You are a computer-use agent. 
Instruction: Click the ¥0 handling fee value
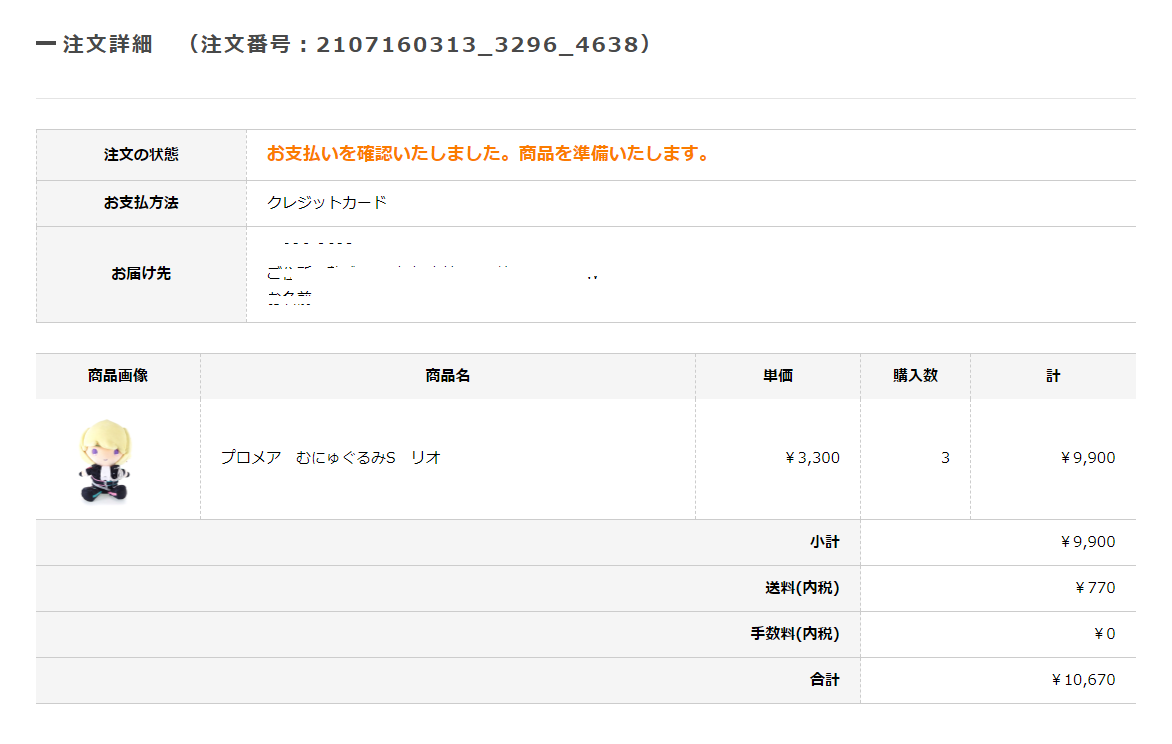coord(1105,634)
